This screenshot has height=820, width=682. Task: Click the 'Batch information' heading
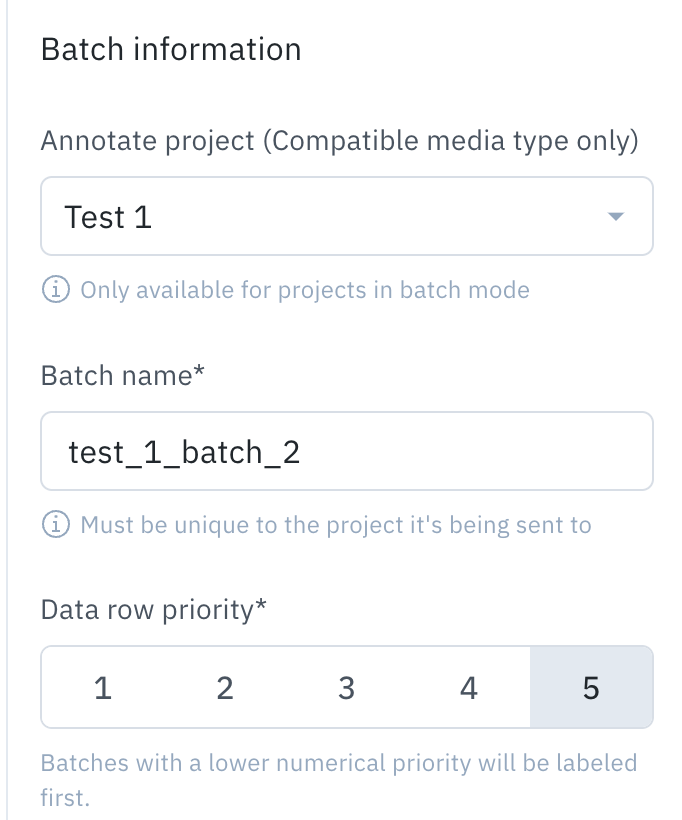(x=171, y=50)
